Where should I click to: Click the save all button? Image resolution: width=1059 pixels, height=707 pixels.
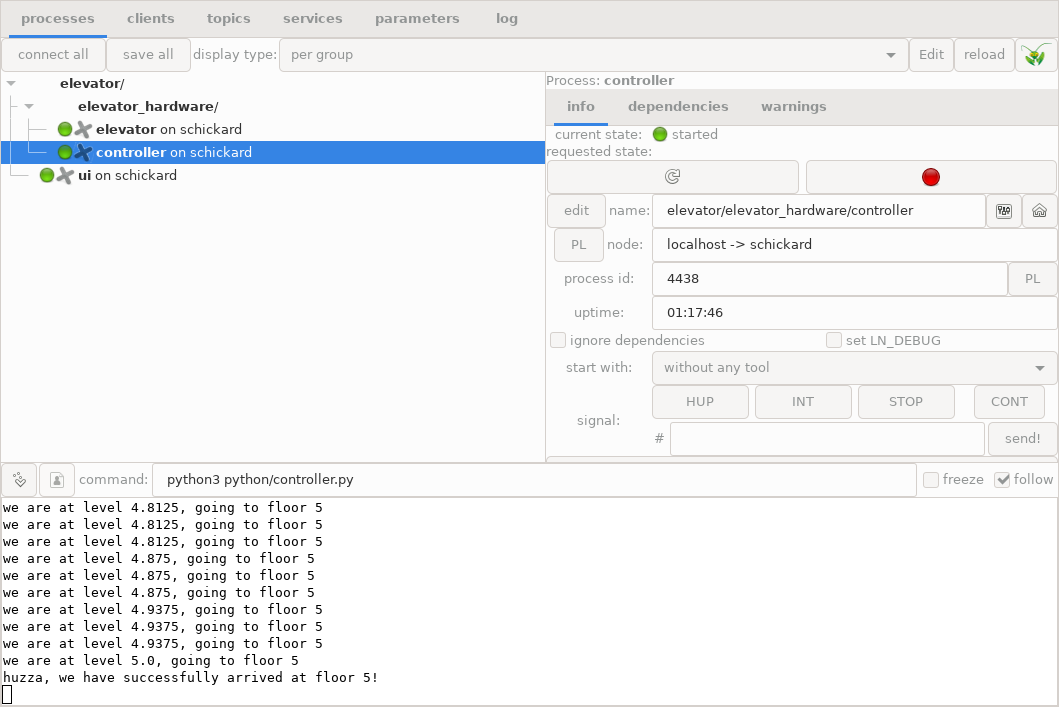[148, 55]
